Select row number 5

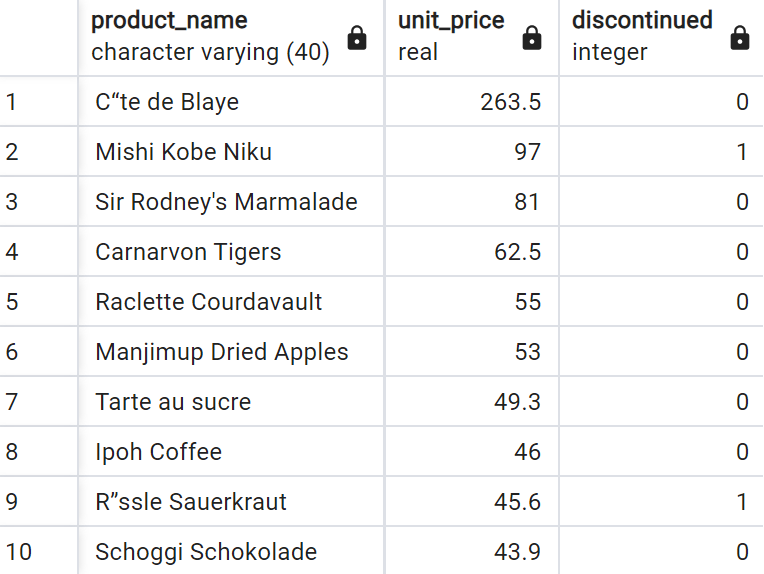(38, 302)
